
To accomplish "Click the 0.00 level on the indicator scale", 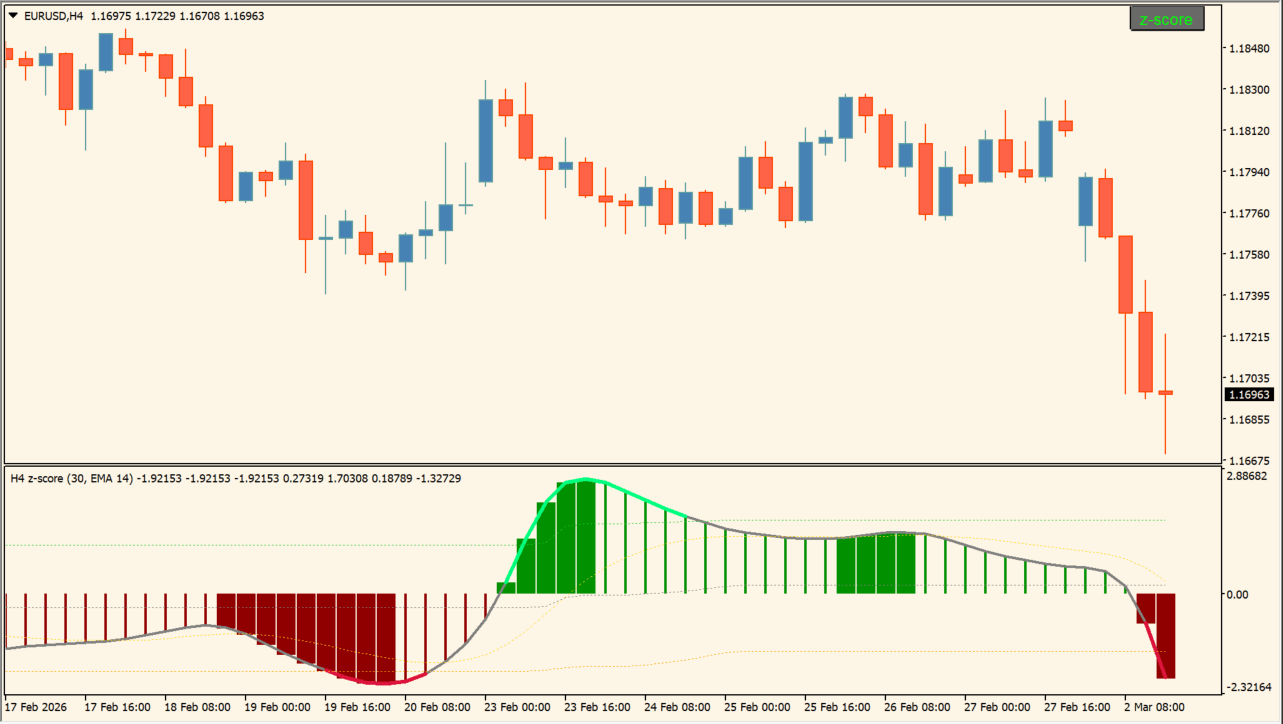I will [x=1238, y=595].
